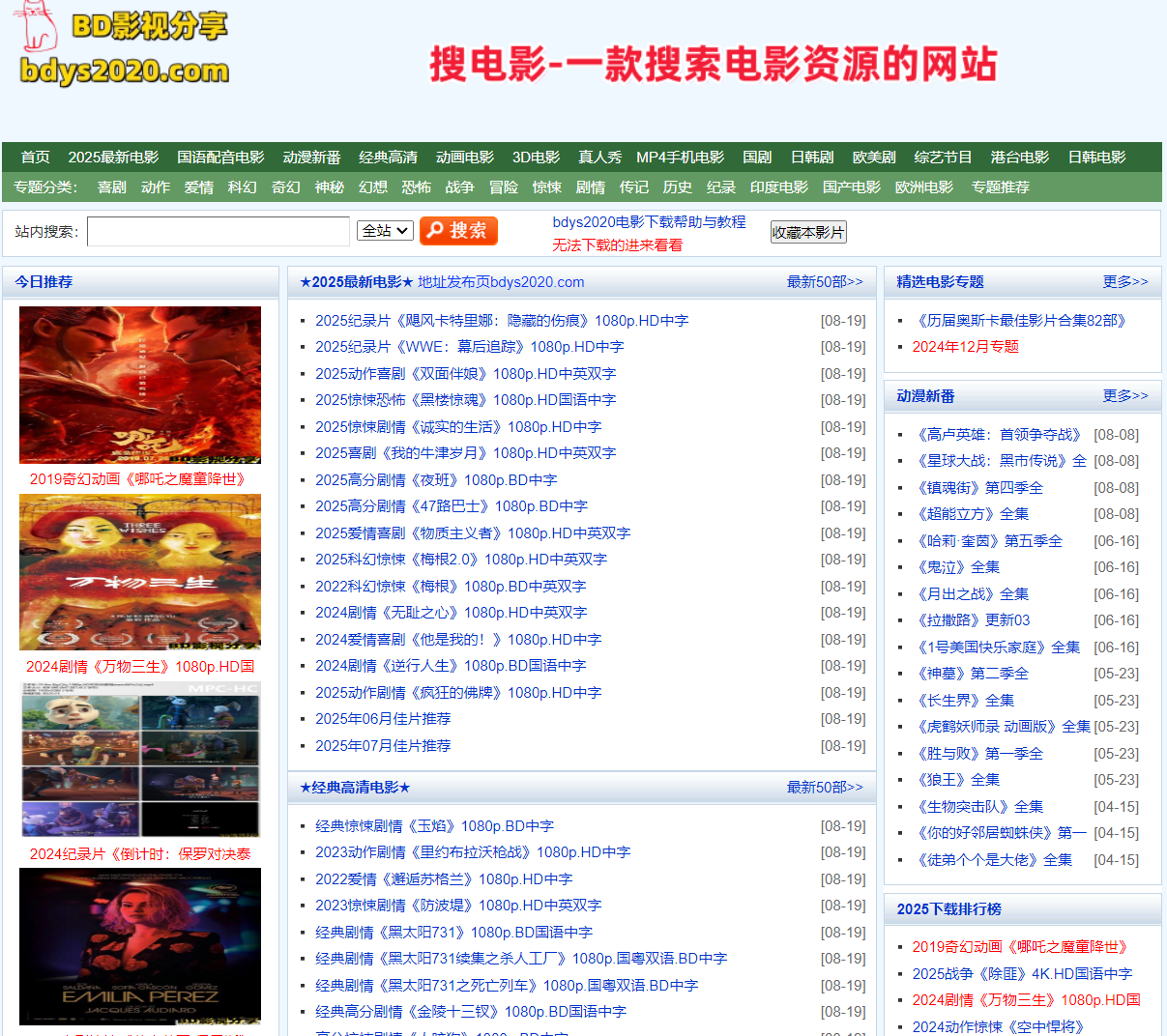Open the 历届奥斯卡最佳影片合集82部 link
The image size is (1167, 1036).
coord(1020,321)
